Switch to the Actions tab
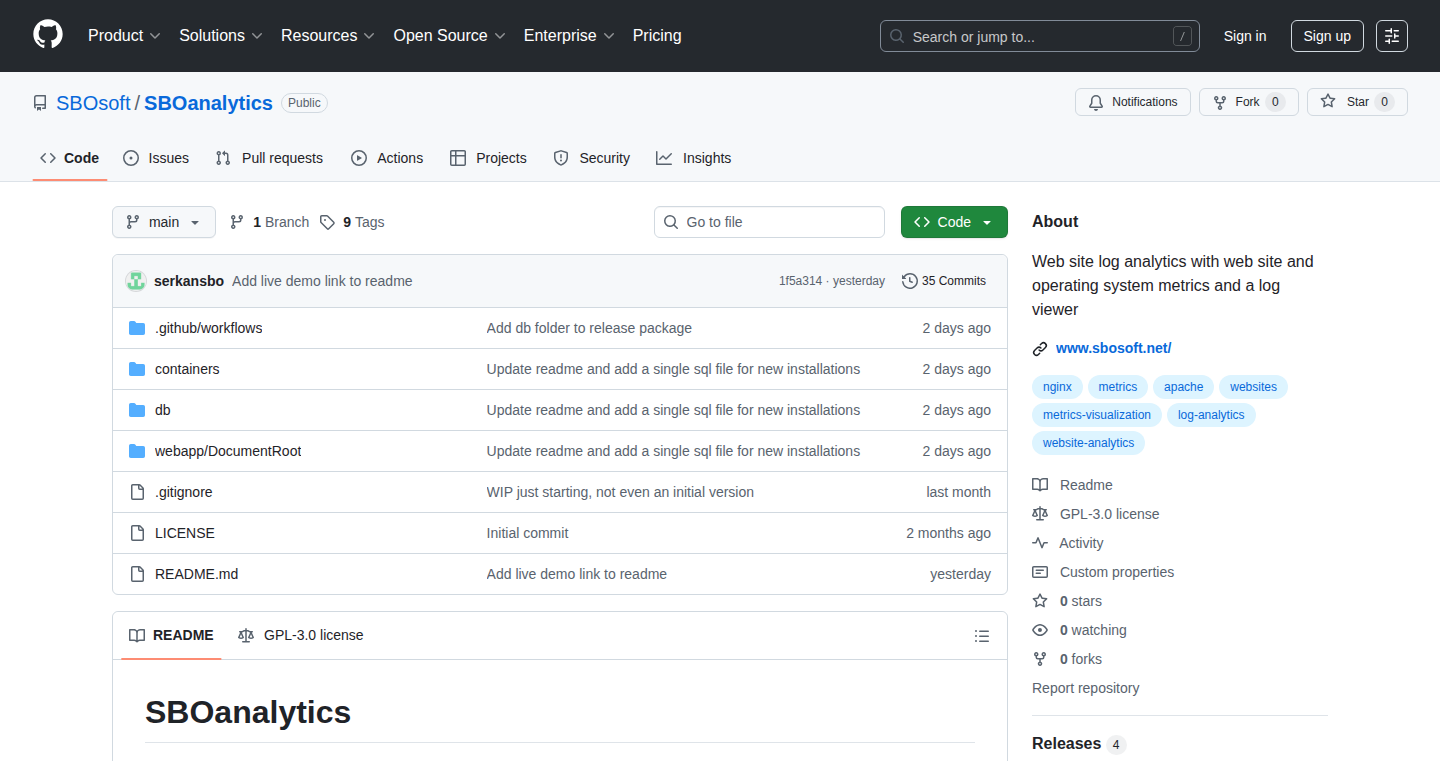 click(387, 158)
